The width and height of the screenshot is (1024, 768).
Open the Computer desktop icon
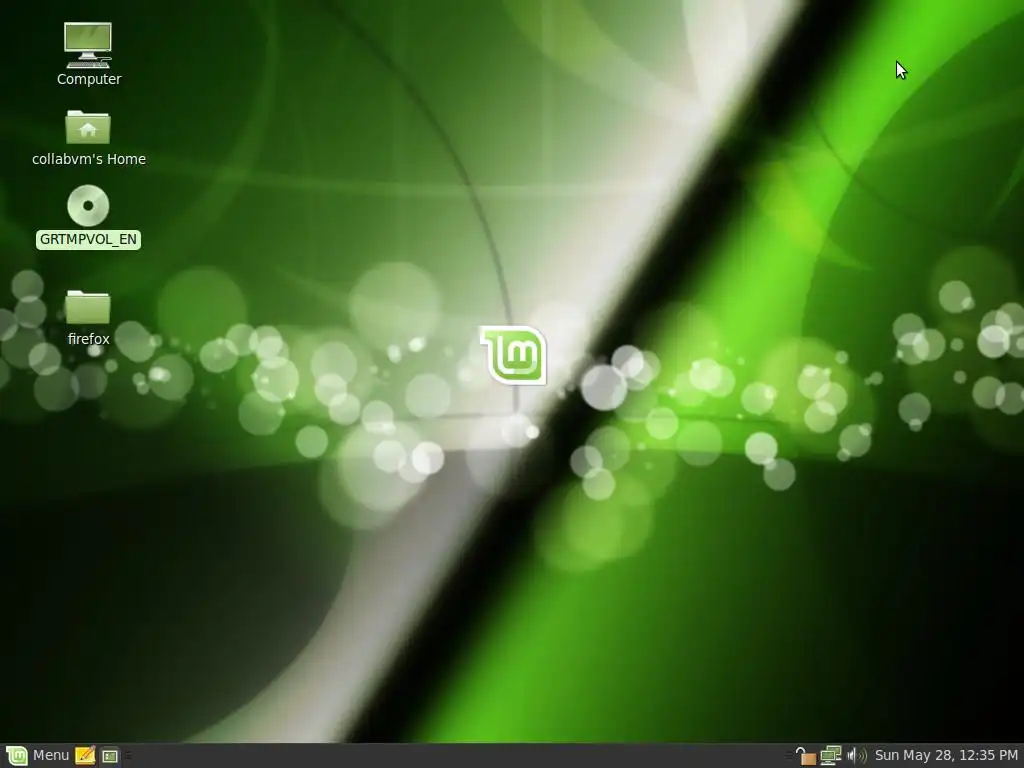point(88,45)
